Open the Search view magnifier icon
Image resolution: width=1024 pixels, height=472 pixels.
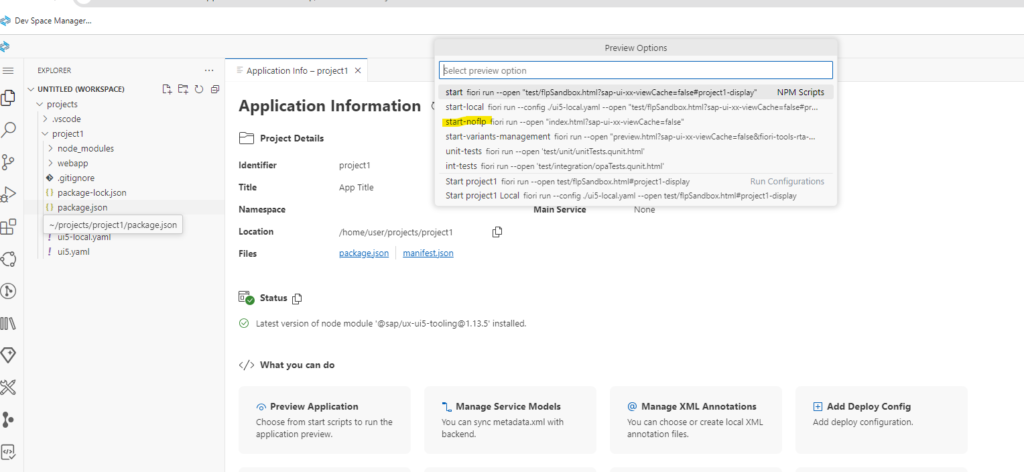pos(8,130)
